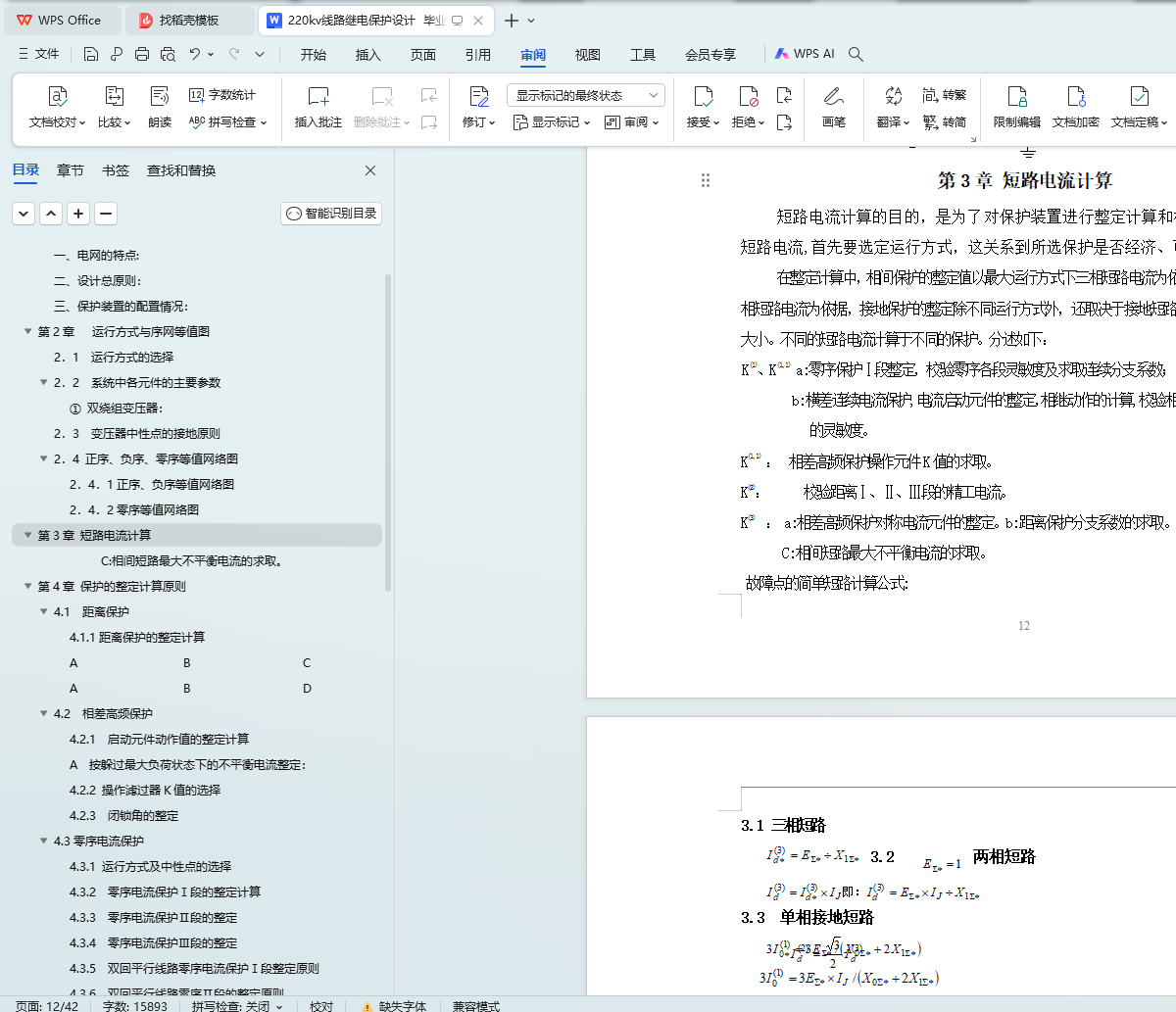Close the navigation pane with X
Image resolution: width=1176 pixels, height=1012 pixels.
coord(370,170)
